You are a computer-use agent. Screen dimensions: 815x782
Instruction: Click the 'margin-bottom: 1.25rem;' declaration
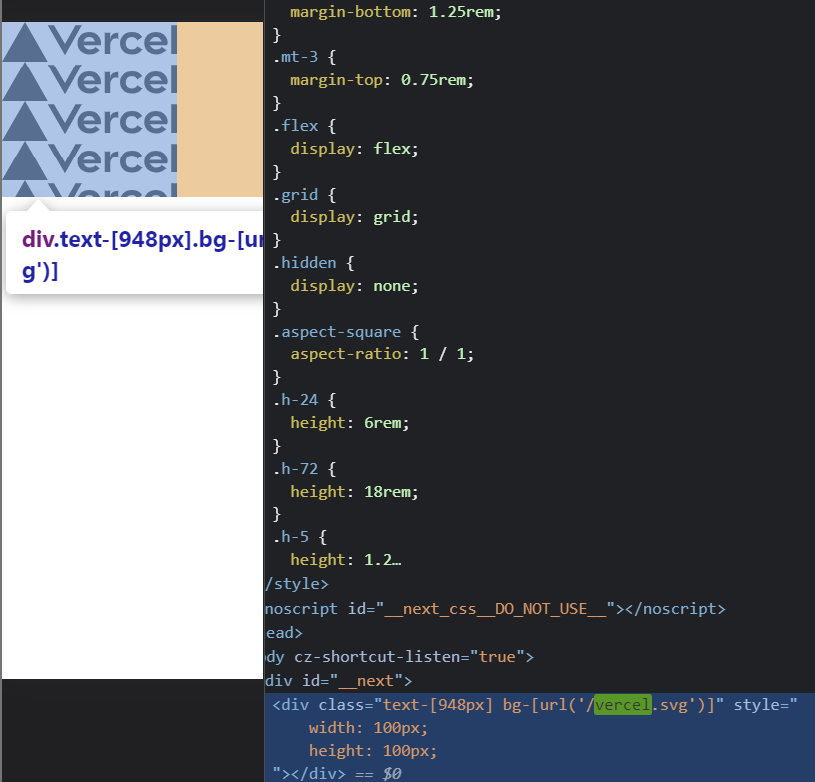point(396,11)
